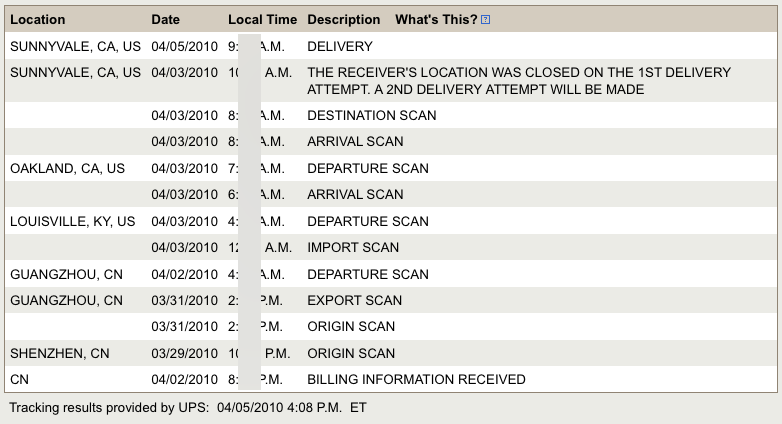782x424 pixels.
Task: Select SHENZHEN, CN location cell
Action: pyautogui.click(x=59, y=353)
